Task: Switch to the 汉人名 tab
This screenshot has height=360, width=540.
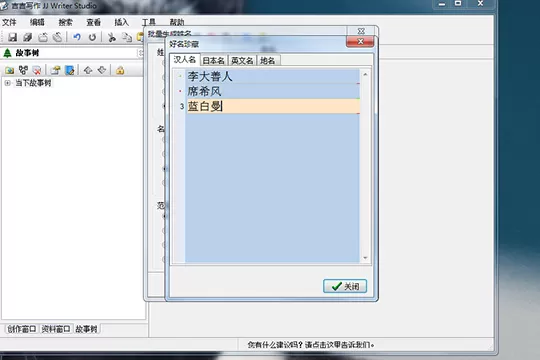Action: point(185,60)
